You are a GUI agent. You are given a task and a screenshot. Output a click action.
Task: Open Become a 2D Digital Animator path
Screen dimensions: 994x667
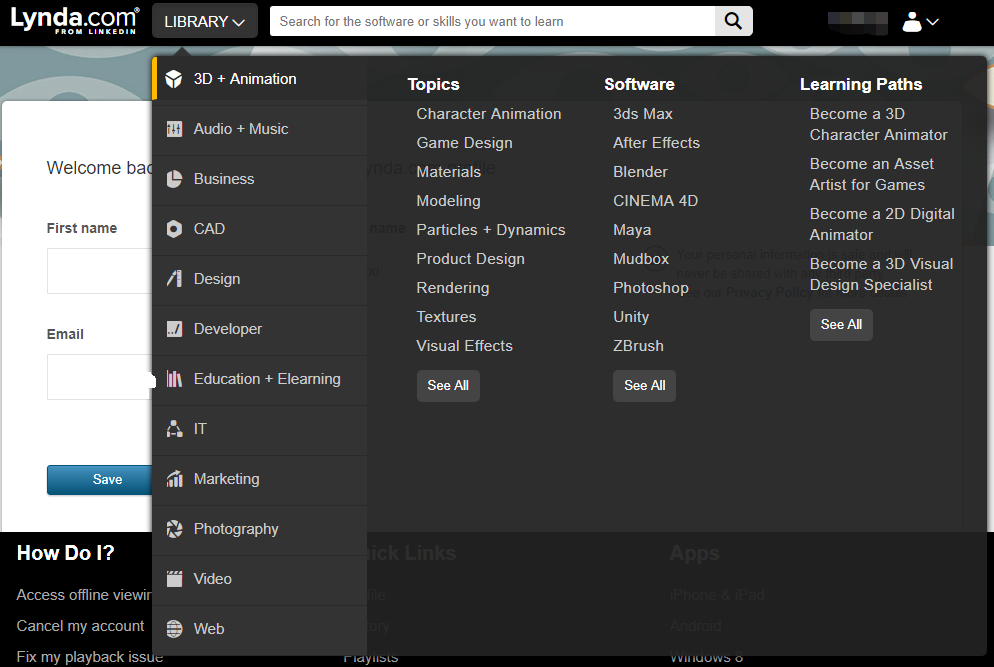[x=882, y=224]
